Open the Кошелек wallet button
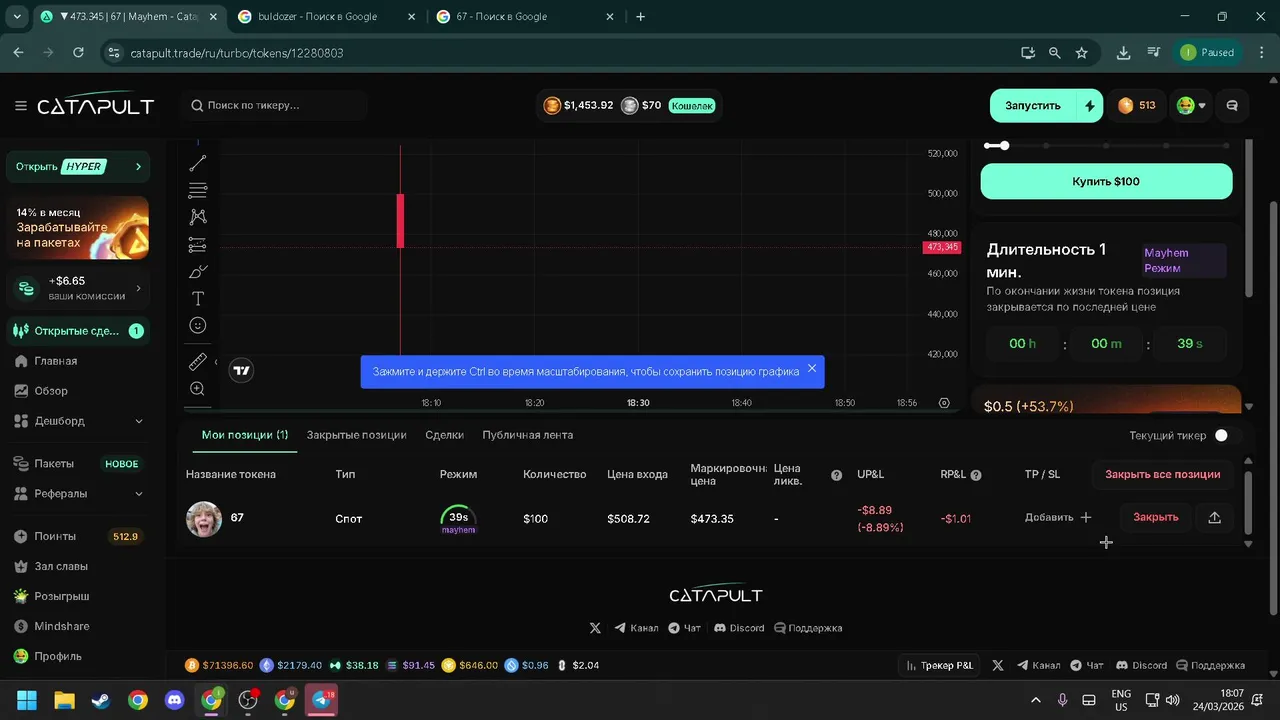Image resolution: width=1280 pixels, height=720 pixels. coord(692,105)
